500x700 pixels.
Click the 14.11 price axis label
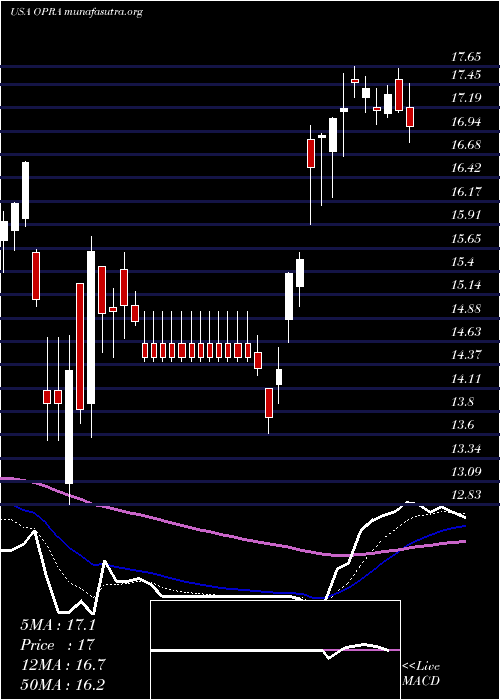(466, 379)
